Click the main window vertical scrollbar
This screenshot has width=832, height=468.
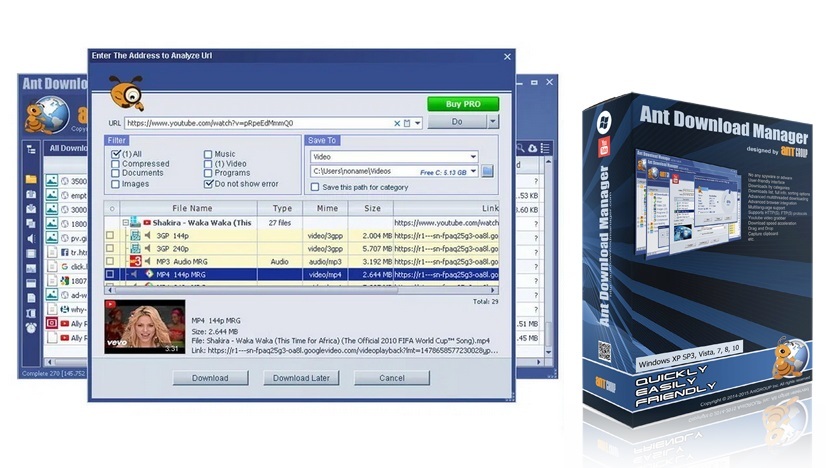click(x=548, y=256)
